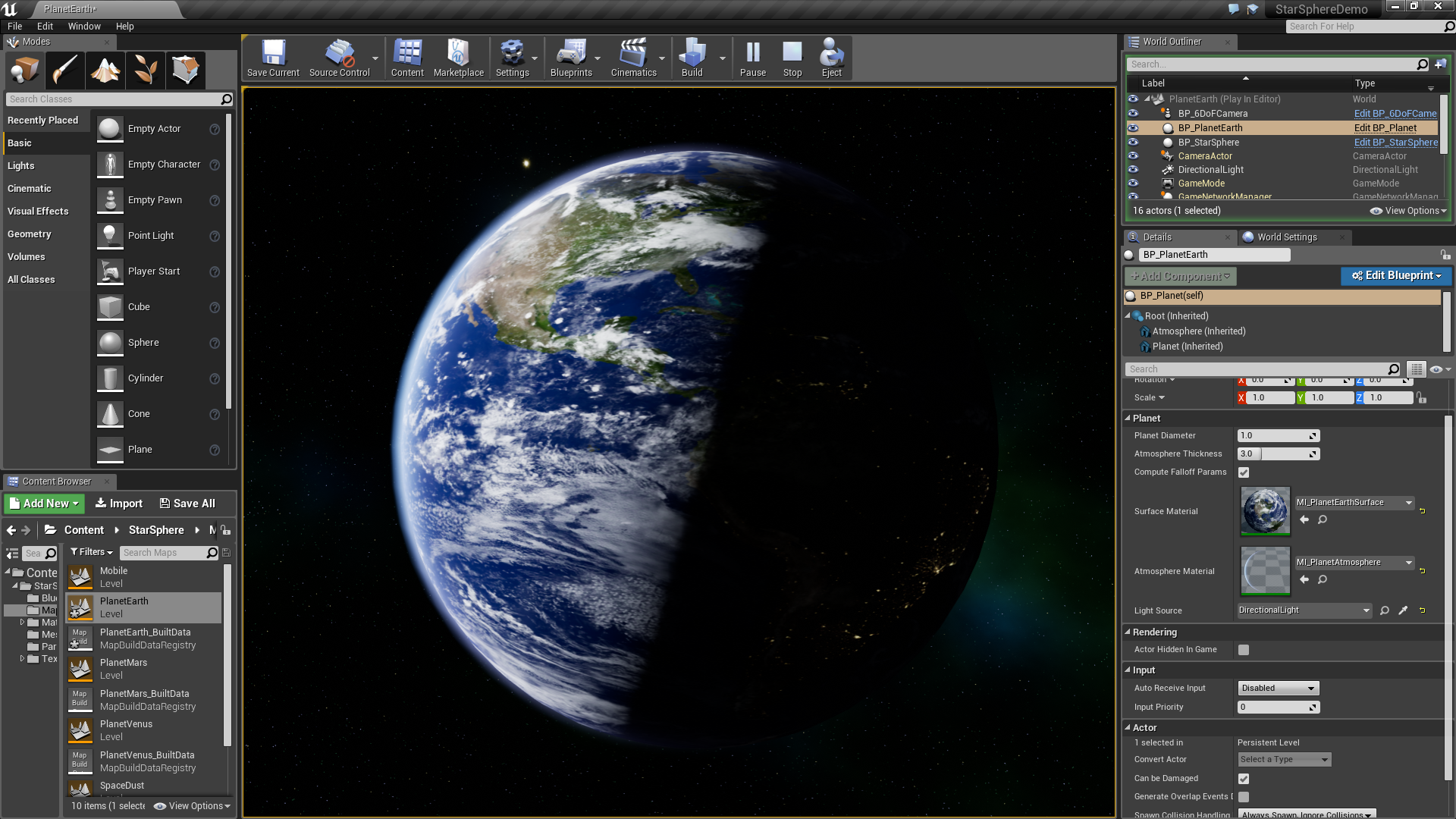Collapse the Input section

tap(1128, 670)
